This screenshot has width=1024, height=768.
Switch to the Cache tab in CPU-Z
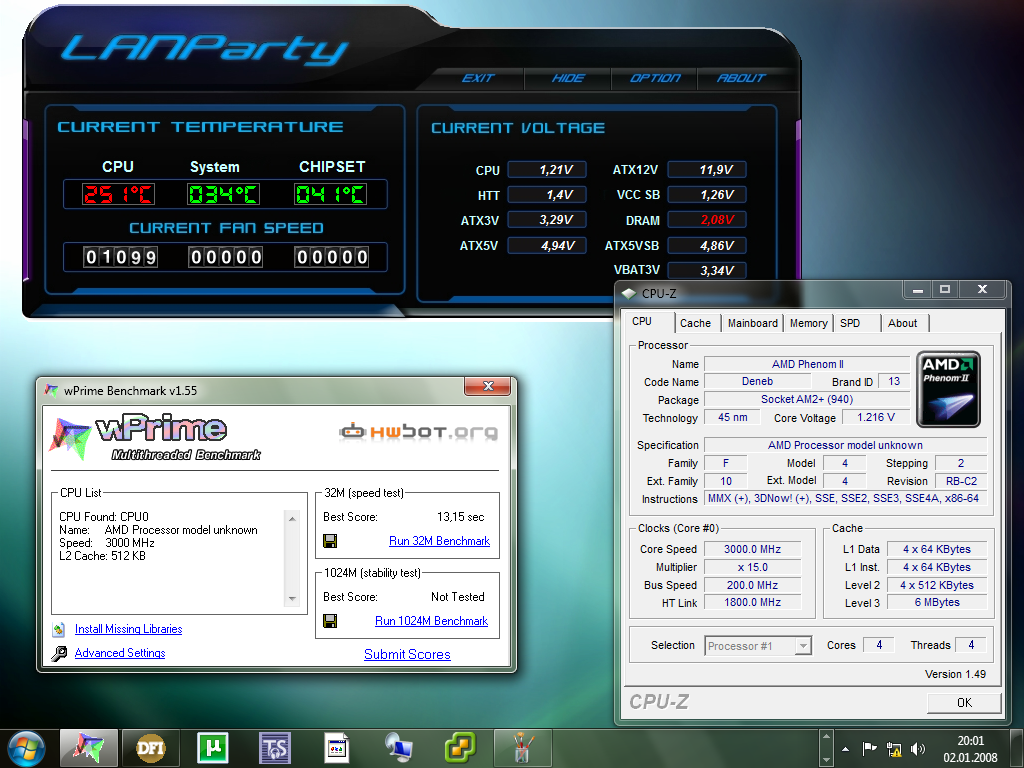pos(695,323)
